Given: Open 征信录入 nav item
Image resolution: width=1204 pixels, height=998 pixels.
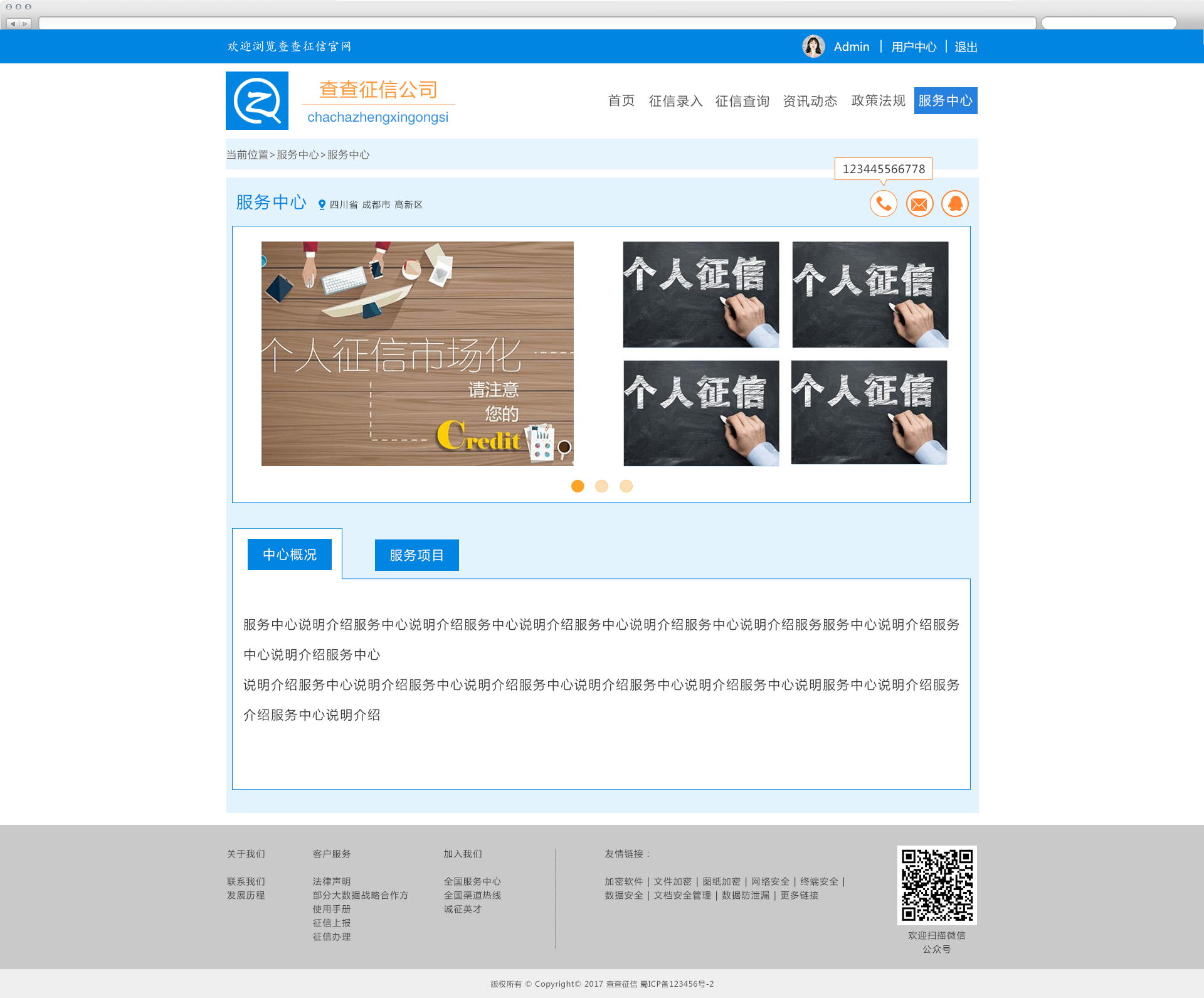Looking at the screenshot, I should pyautogui.click(x=675, y=100).
